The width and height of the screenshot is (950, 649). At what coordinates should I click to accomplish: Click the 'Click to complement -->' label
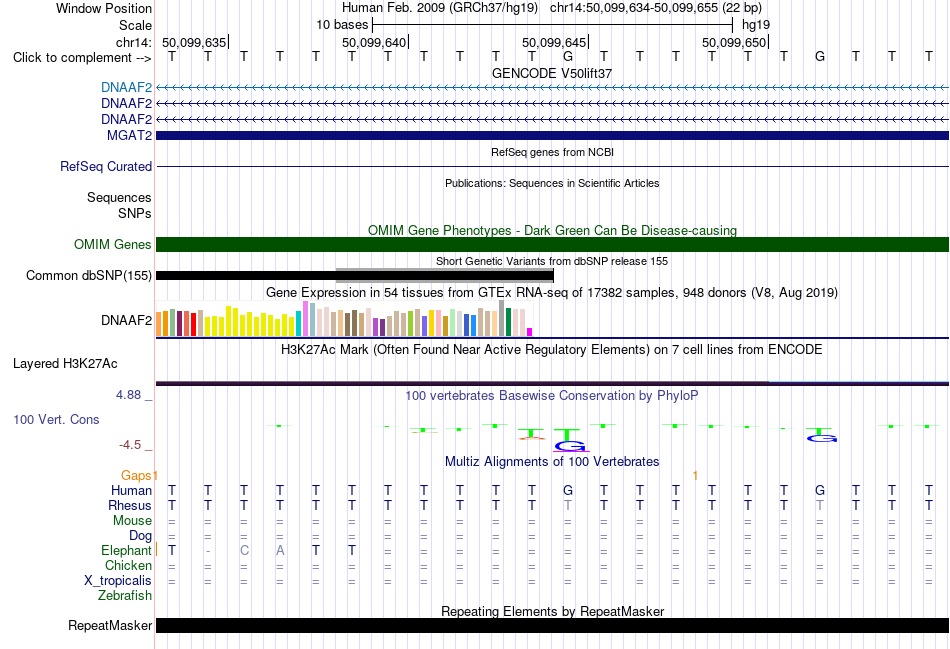click(82, 58)
